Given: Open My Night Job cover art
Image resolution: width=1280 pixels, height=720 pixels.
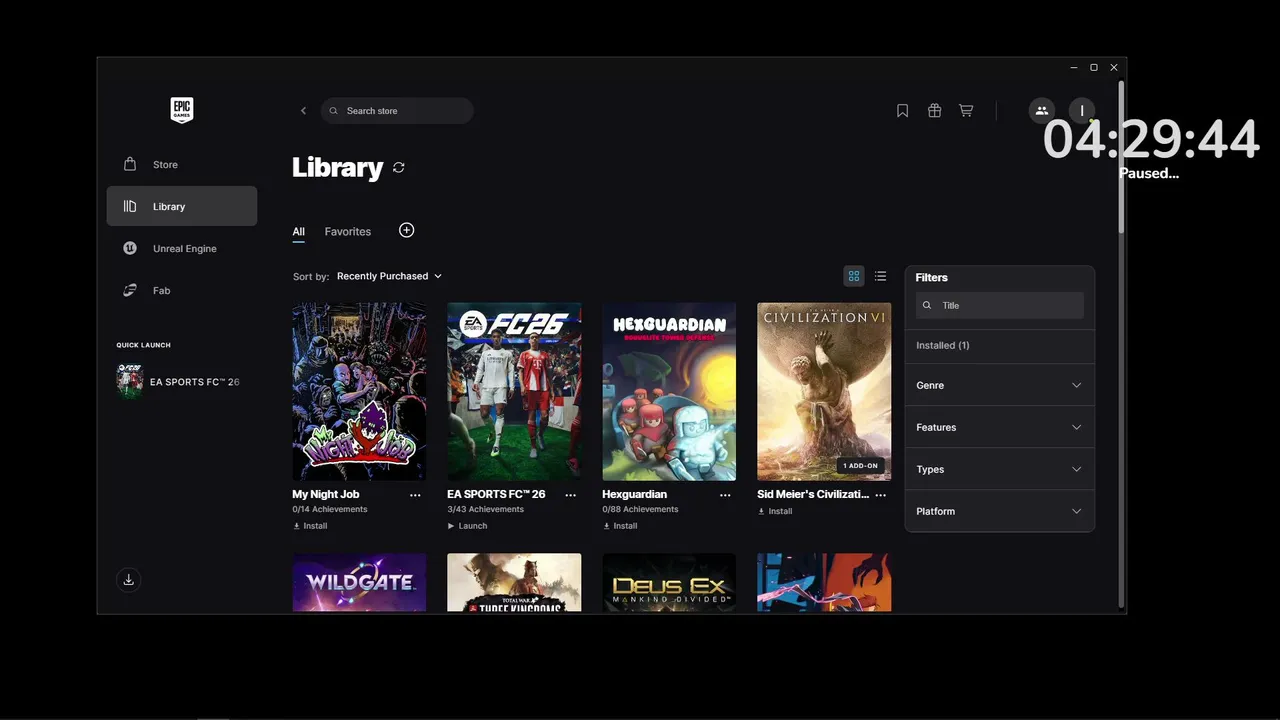Looking at the screenshot, I should click(359, 392).
